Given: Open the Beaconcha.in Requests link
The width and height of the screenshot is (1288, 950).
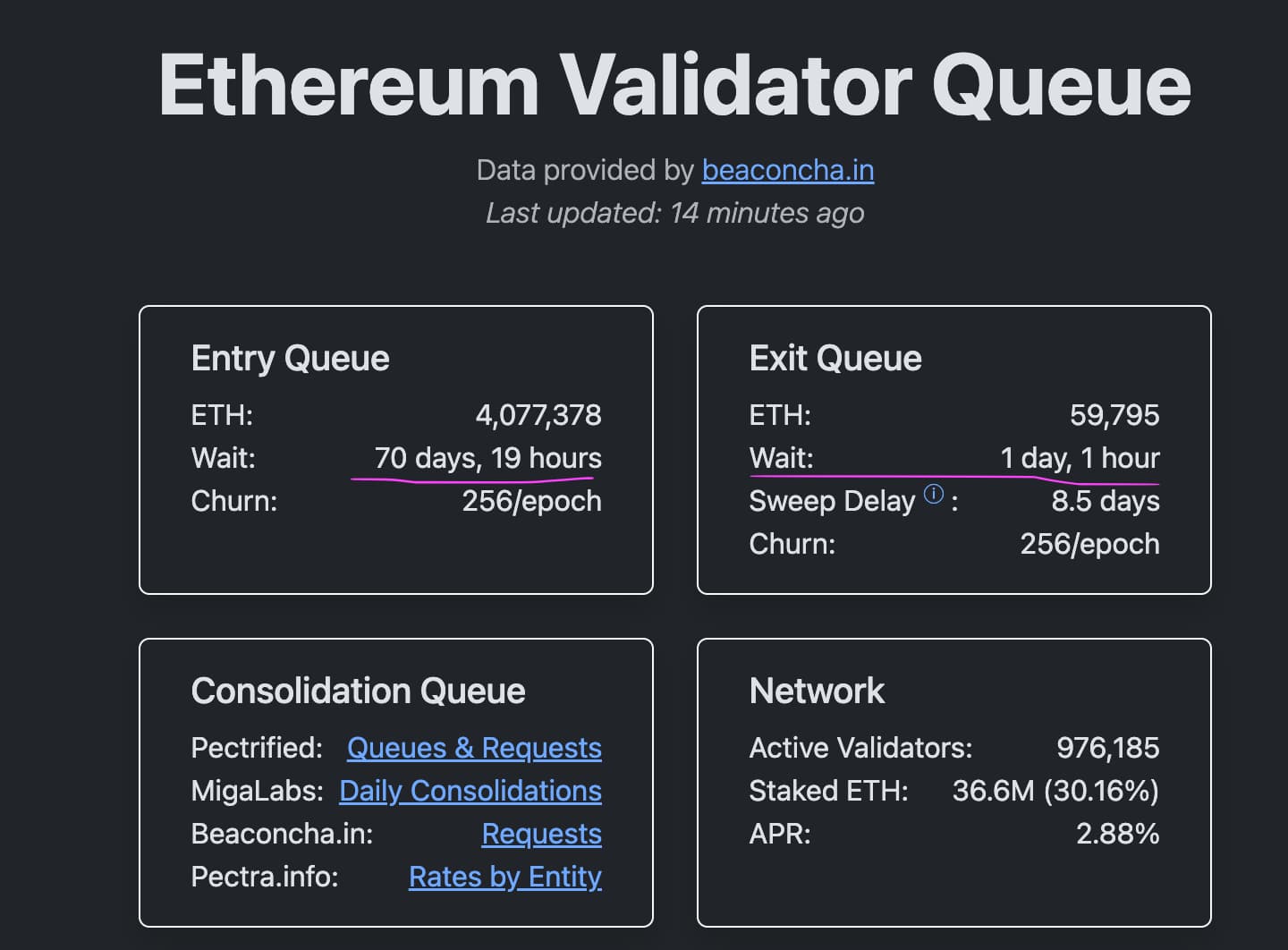Looking at the screenshot, I should point(541,834).
